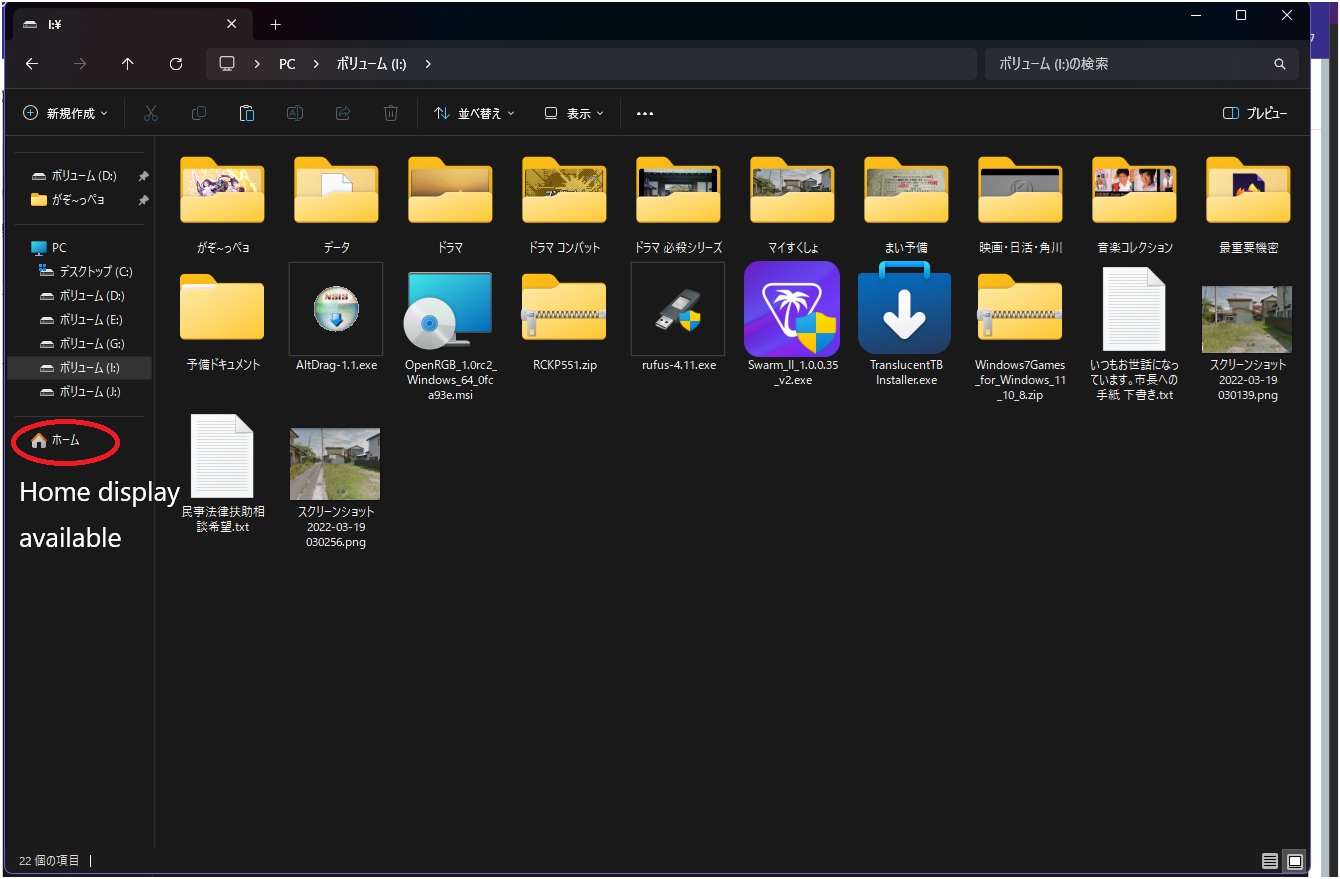
Task: Switch to large icons view in status bar
Action: pyautogui.click(x=1295, y=861)
